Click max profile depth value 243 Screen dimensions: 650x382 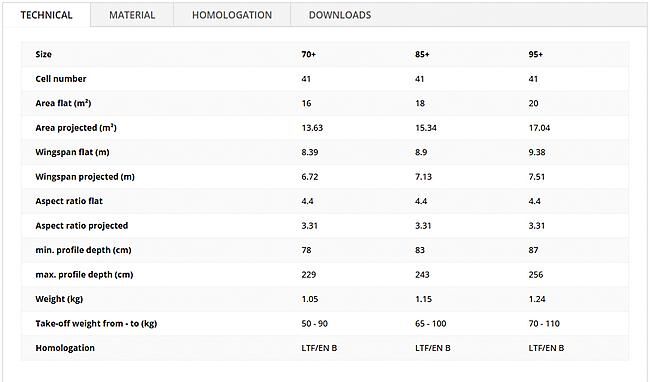(422, 274)
